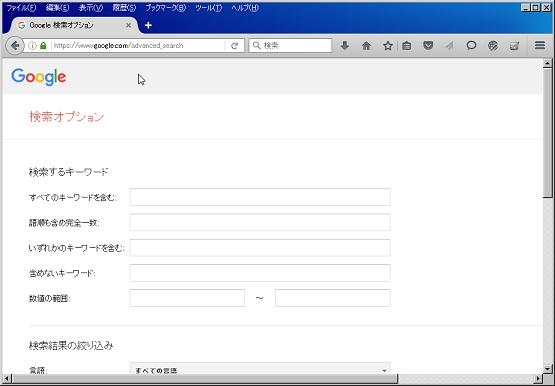Click the 検索オプション heading
The height and width of the screenshot is (386, 555).
pos(67,117)
